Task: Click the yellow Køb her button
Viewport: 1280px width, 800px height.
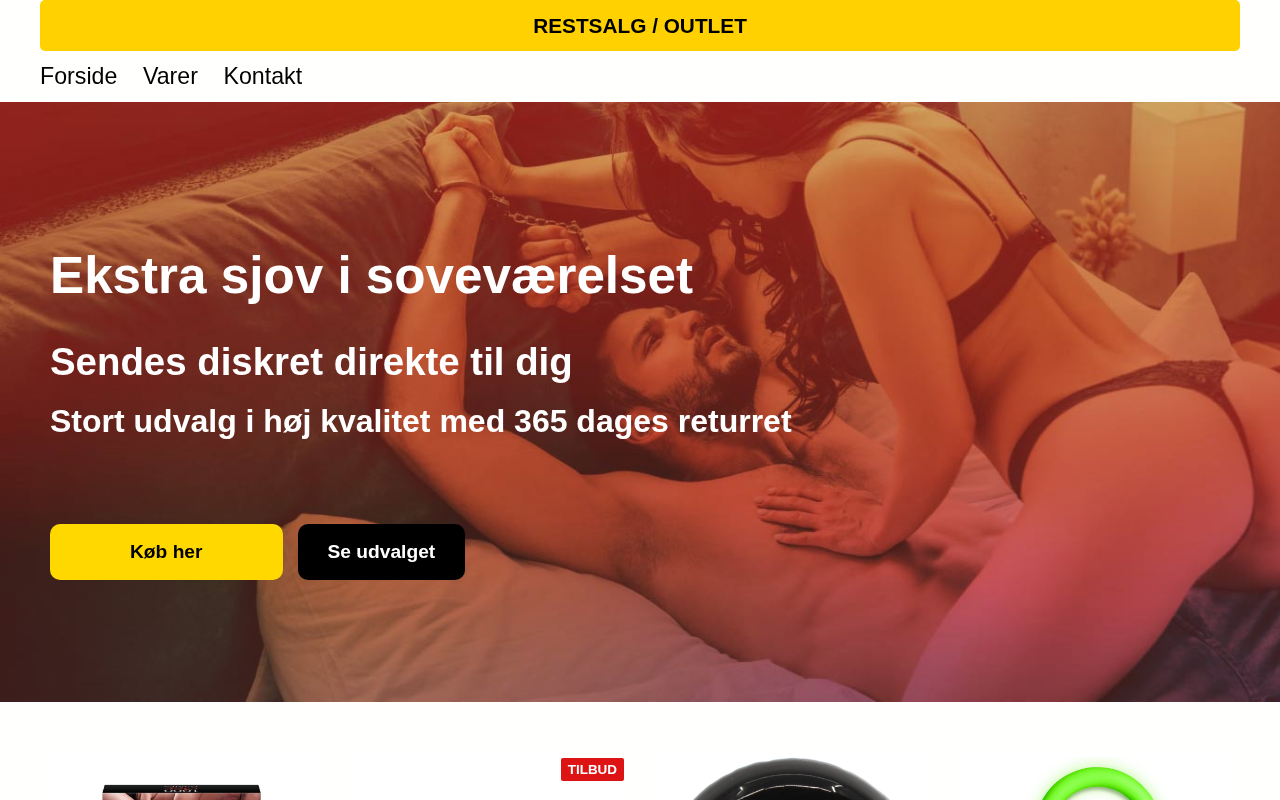Action: [166, 552]
